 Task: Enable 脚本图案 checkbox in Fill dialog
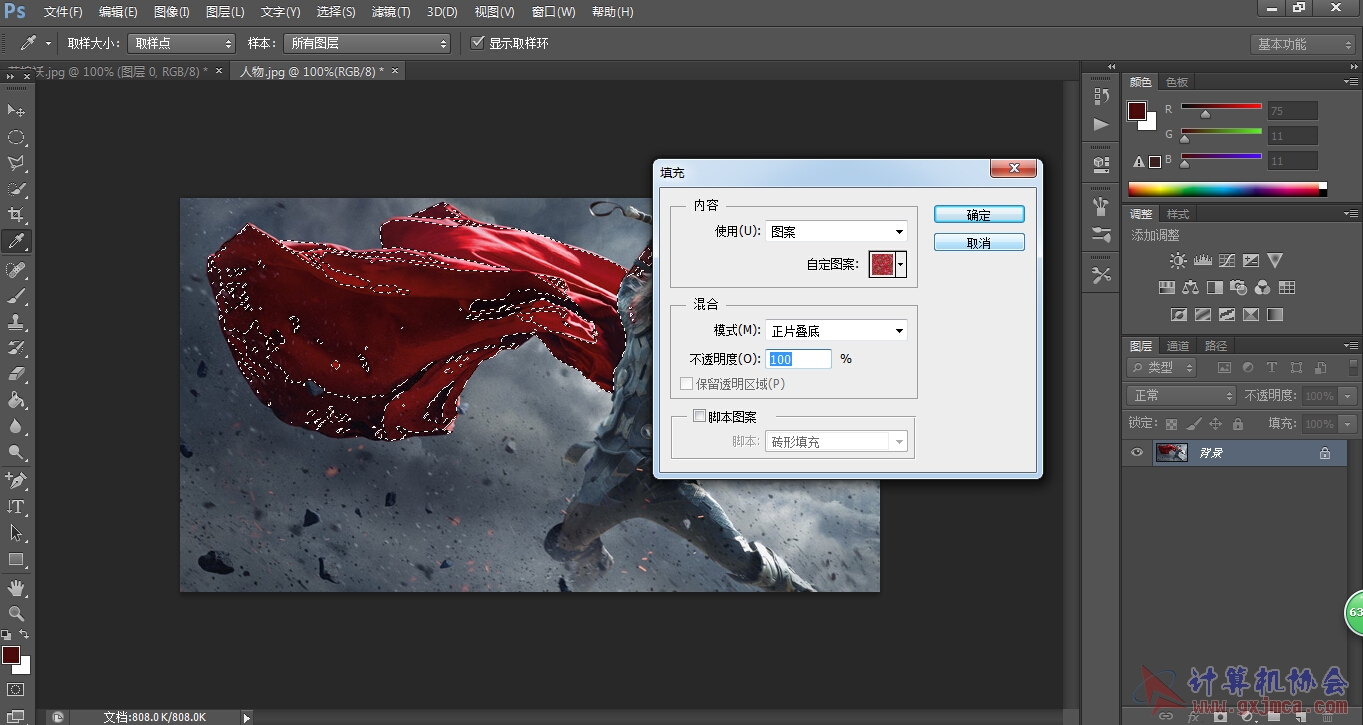(x=700, y=416)
